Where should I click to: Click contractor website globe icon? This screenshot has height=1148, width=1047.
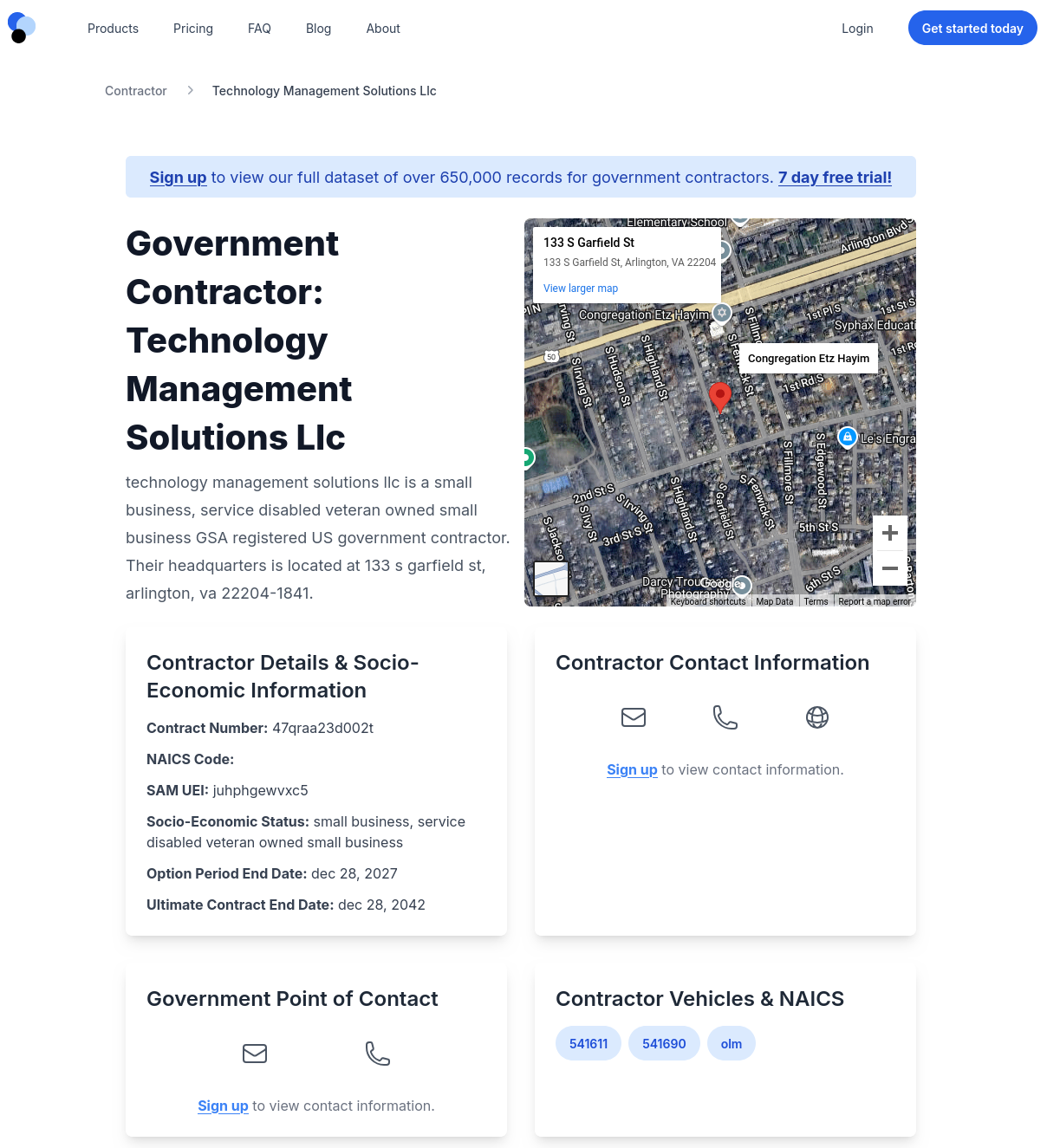pos(817,717)
